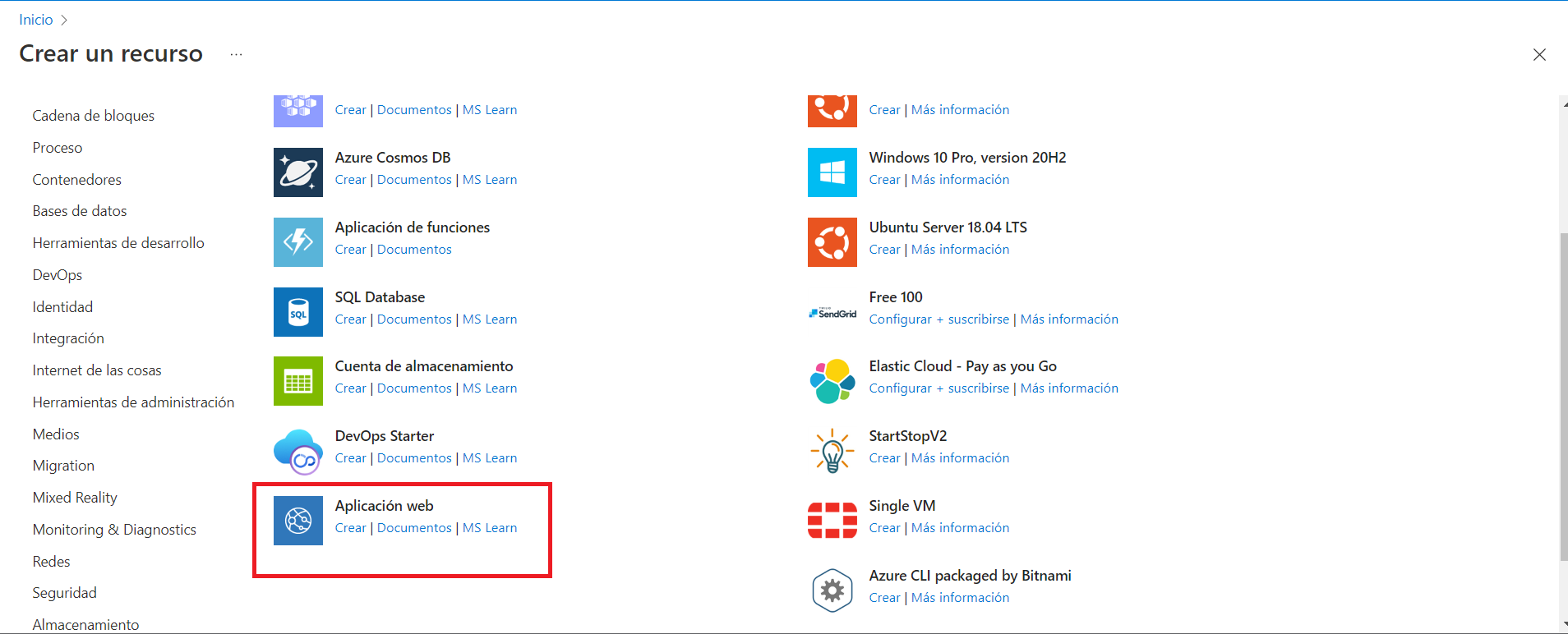Select the Integración category
1568x634 pixels.
(x=68, y=338)
